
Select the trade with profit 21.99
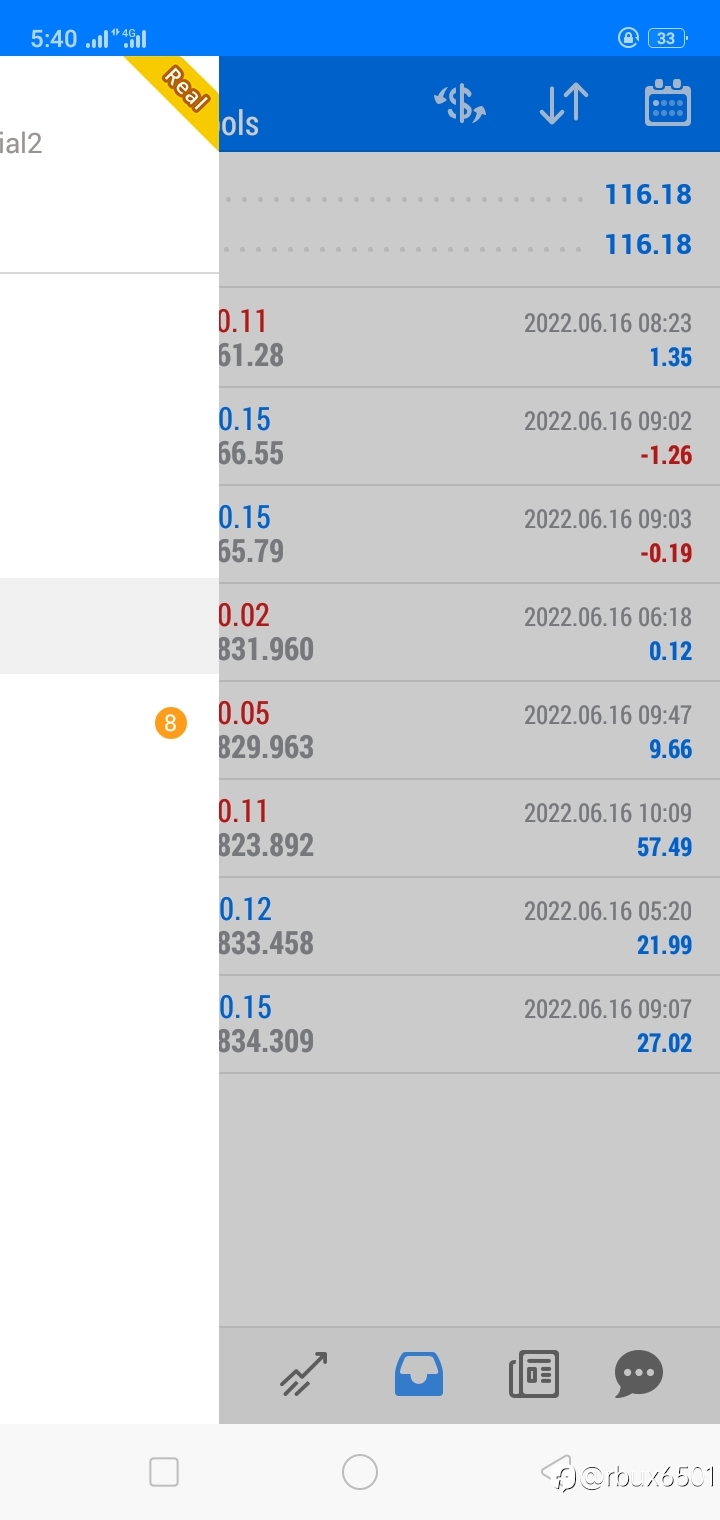(469, 927)
